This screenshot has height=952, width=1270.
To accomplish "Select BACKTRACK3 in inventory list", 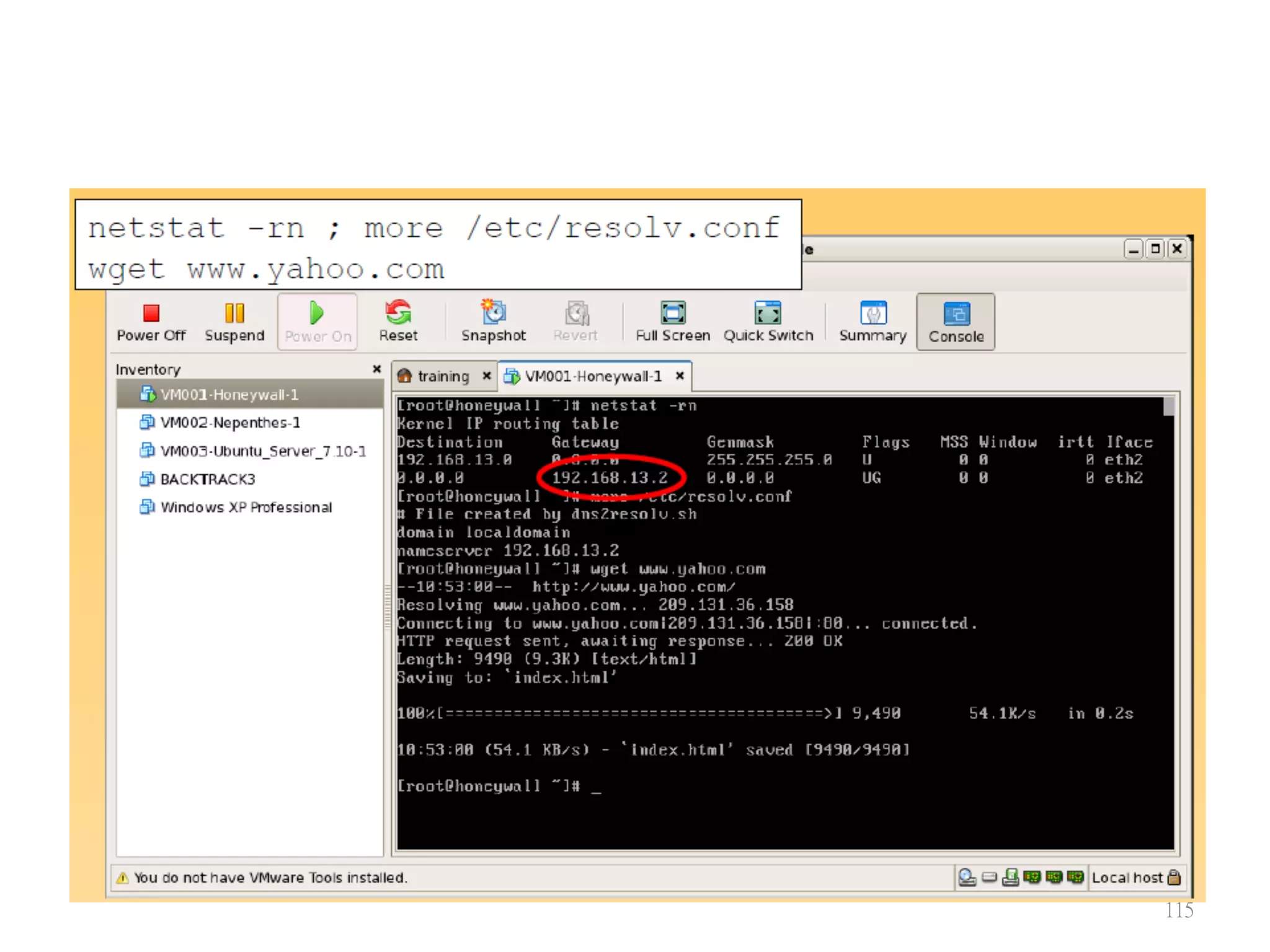I will pos(207,479).
